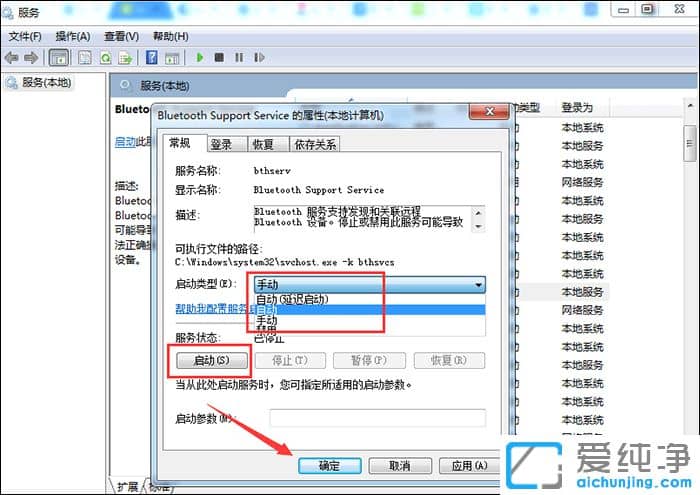Open the Help question-mark toolbar icon
The image size is (700, 495).
point(152,58)
